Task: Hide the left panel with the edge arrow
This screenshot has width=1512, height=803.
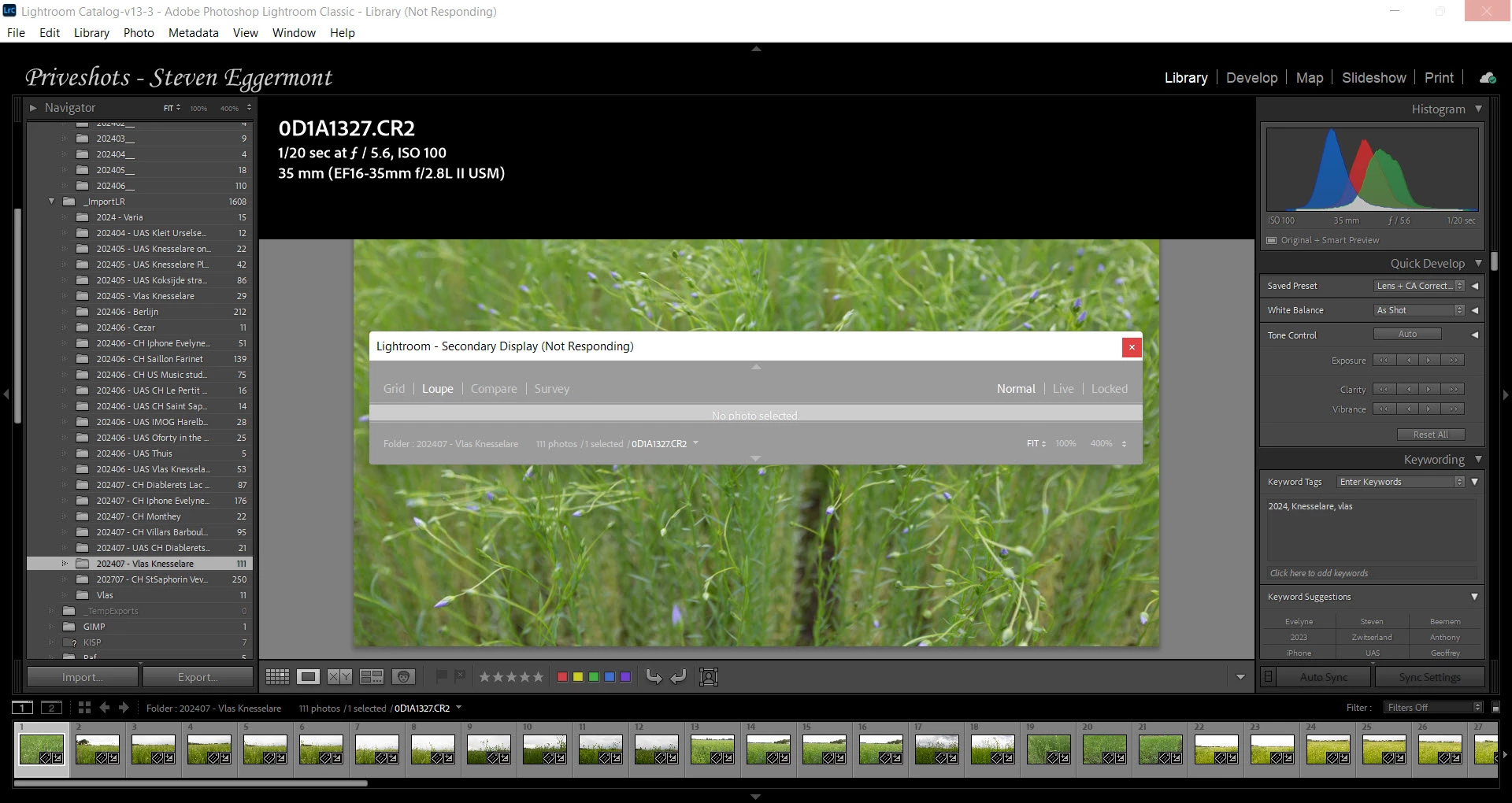Action: pyautogui.click(x=6, y=394)
